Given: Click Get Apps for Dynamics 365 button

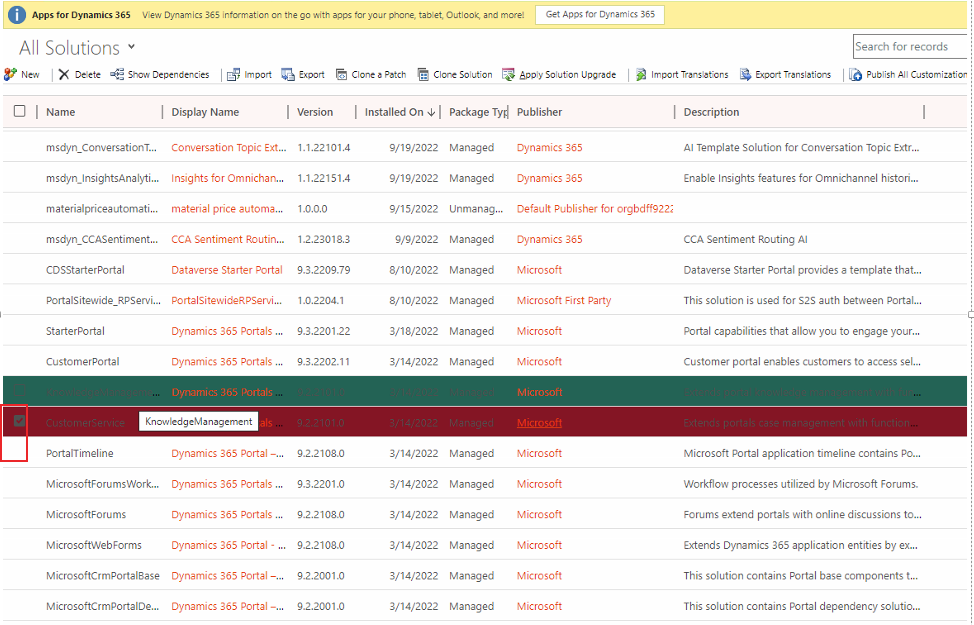Looking at the screenshot, I should (600, 14).
